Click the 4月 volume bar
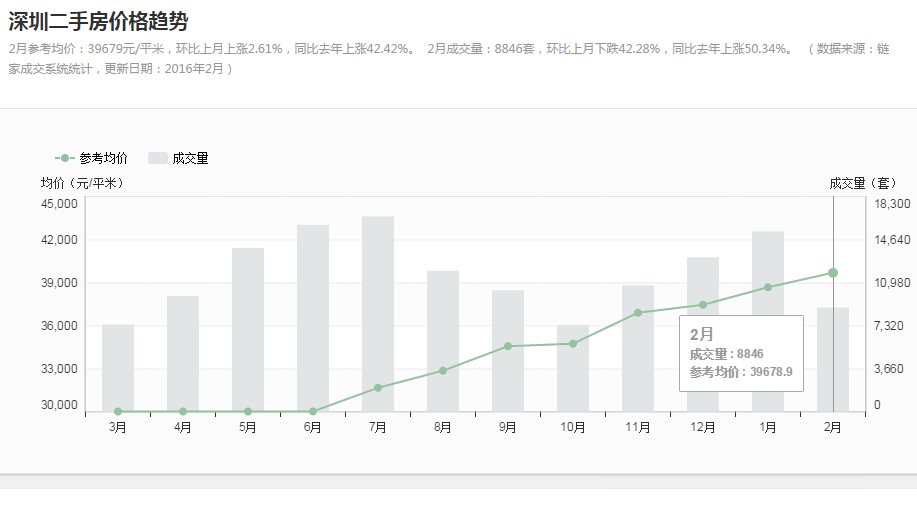The height and width of the screenshot is (512, 917). pyautogui.click(x=183, y=350)
